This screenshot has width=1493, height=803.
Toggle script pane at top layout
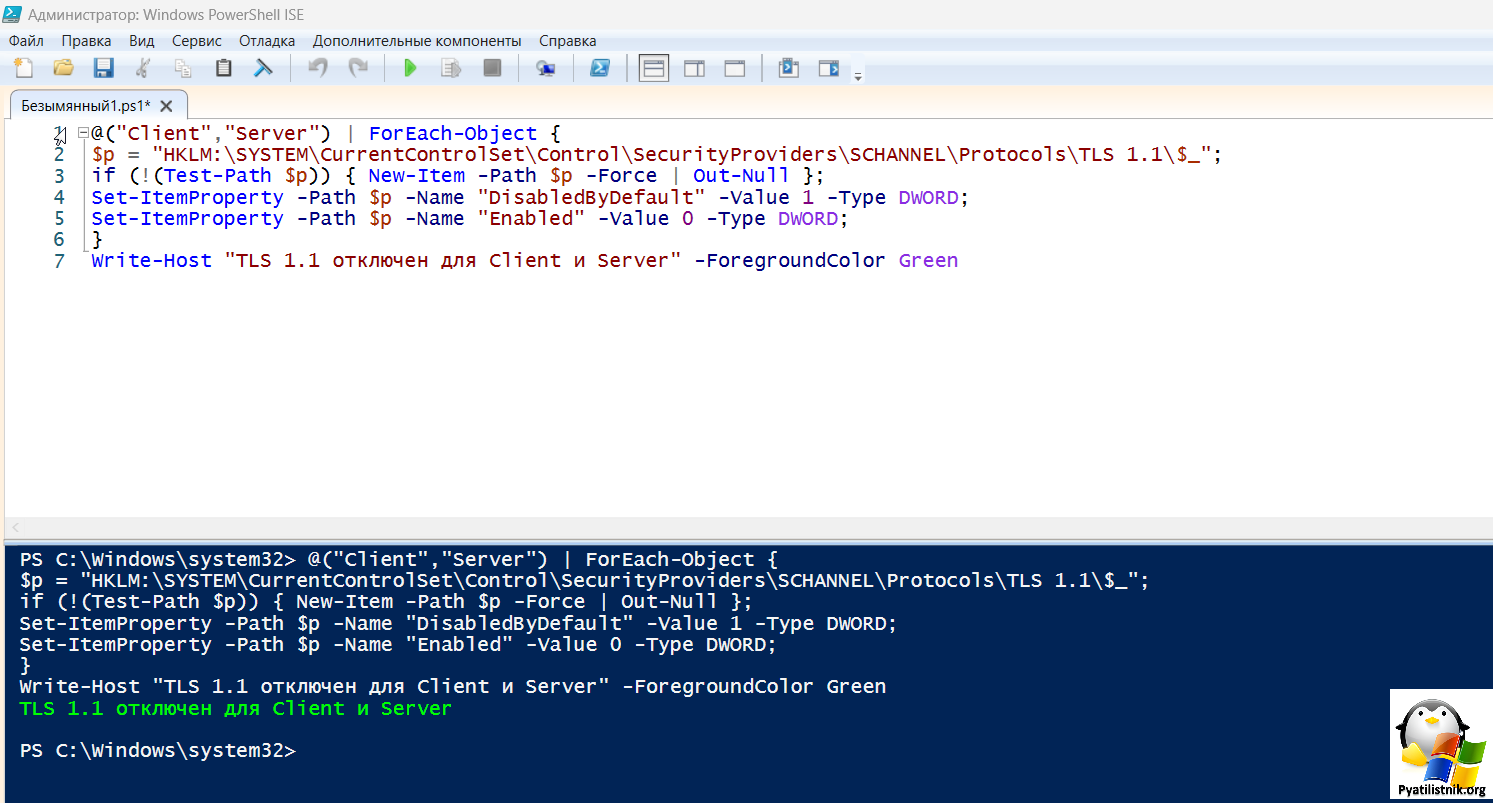[x=653, y=68]
